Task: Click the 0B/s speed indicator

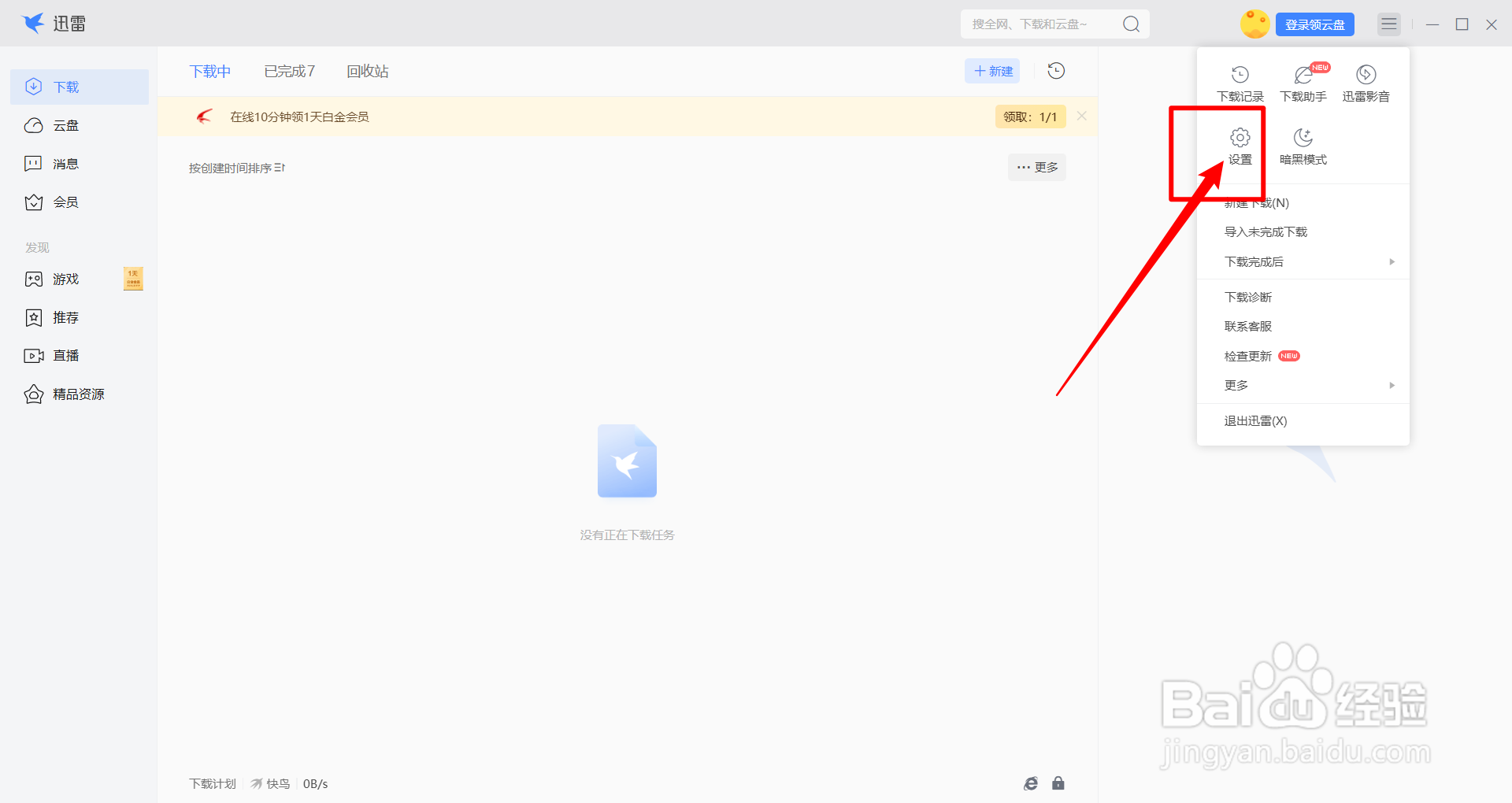Action: point(315,784)
